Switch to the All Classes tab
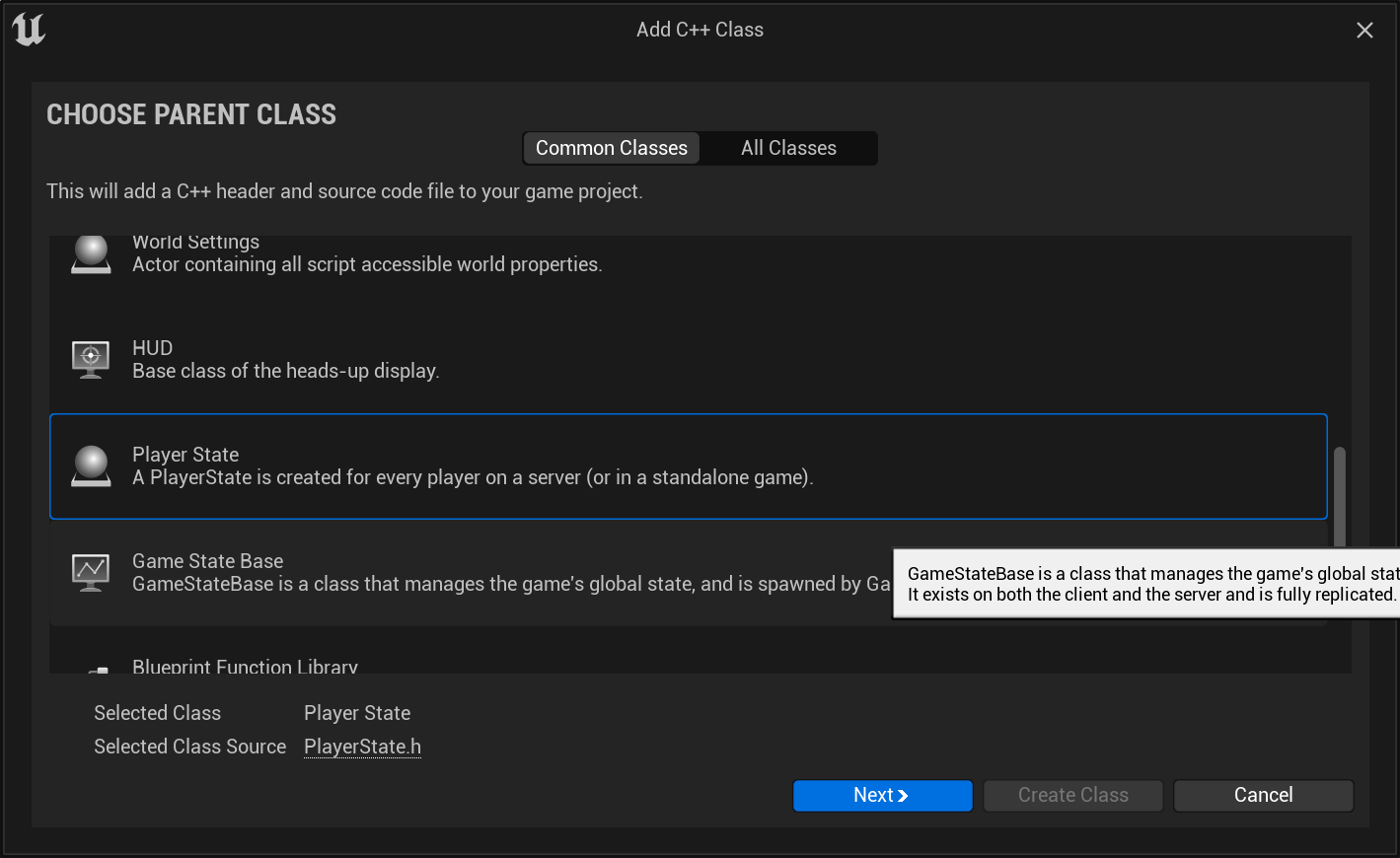Image resolution: width=1400 pixels, height=858 pixels. [788, 148]
